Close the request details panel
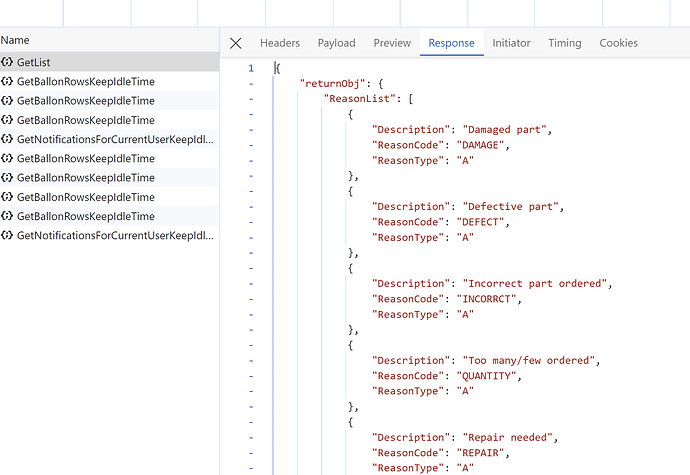The width and height of the screenshot is (690, 475). click(x=236, y=43)
